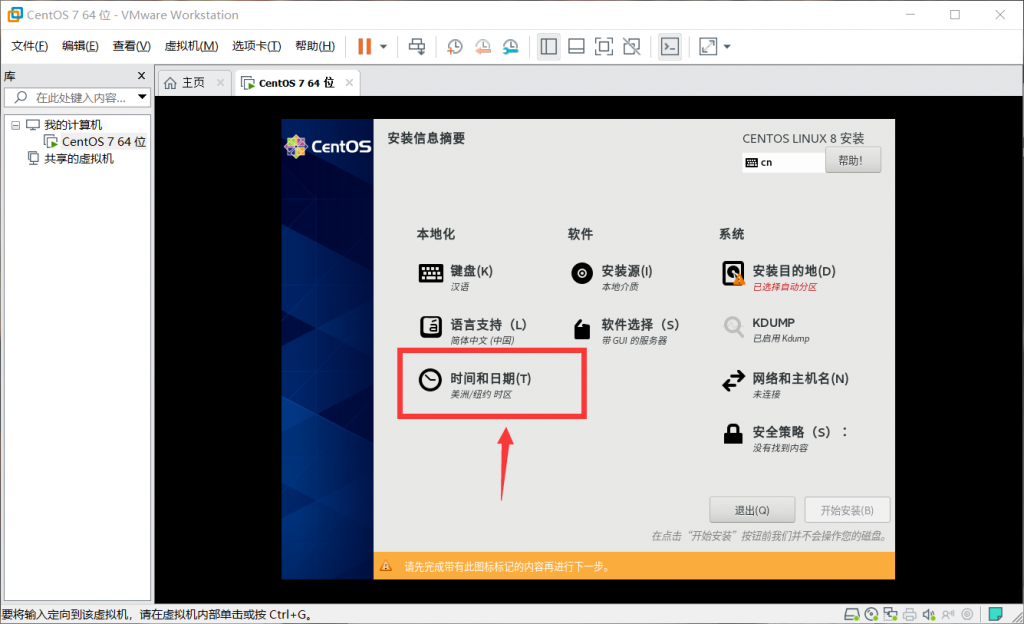Click the cn keyboard layout indicator
The width and height of the screenshot is (1024, 624).
coord(782,162)
